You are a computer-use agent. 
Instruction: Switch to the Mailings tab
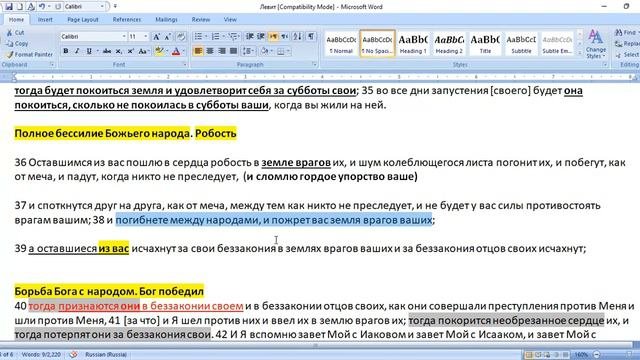[x=166, y=20]
